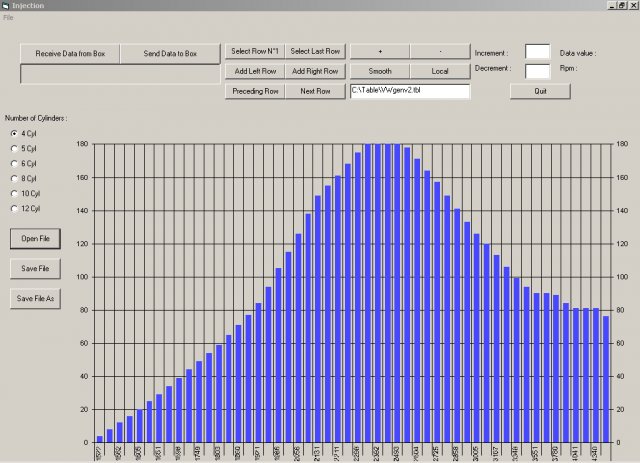The image size is (640, 463).
Task: Go to Next Row
Action: (x=315, y=91)
